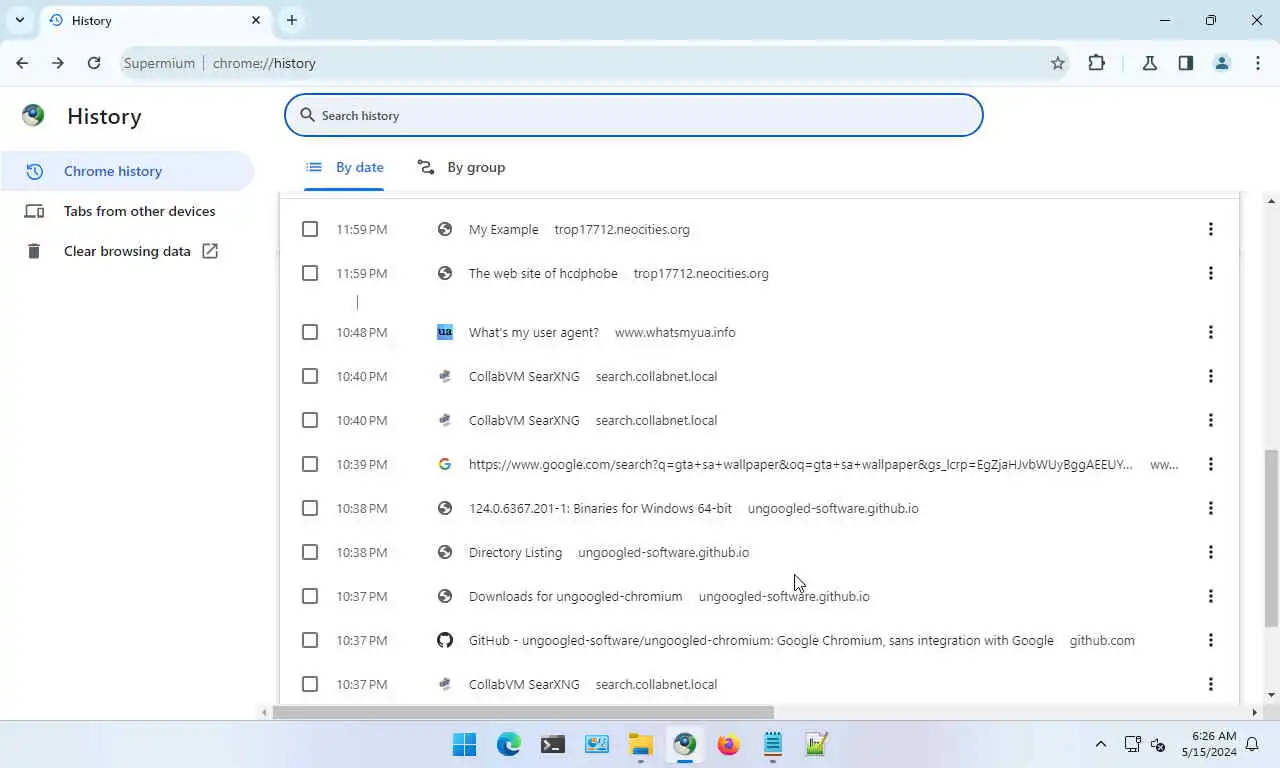
Task: Open Tabs from other devices
Action: (x=127, y=211)
